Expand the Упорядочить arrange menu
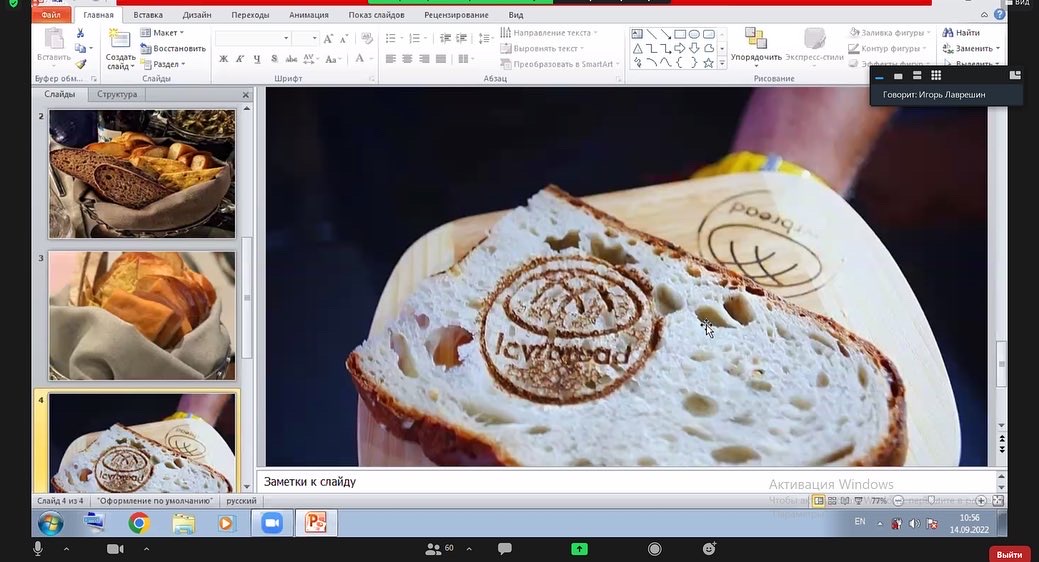 click(755, 45)
